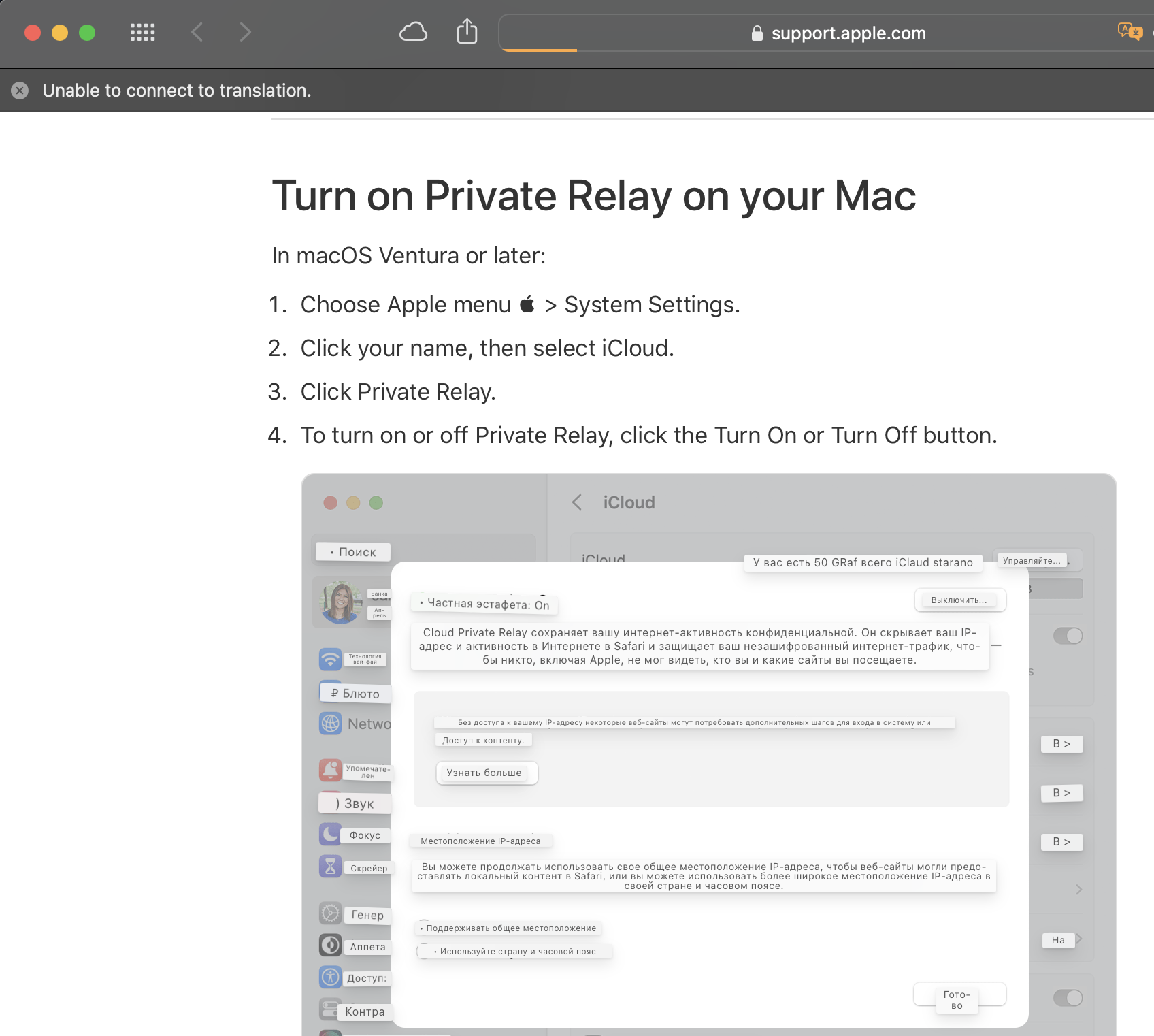Select the Доступ: sidebar label
1154x1036 pixels.
point(367,978)
